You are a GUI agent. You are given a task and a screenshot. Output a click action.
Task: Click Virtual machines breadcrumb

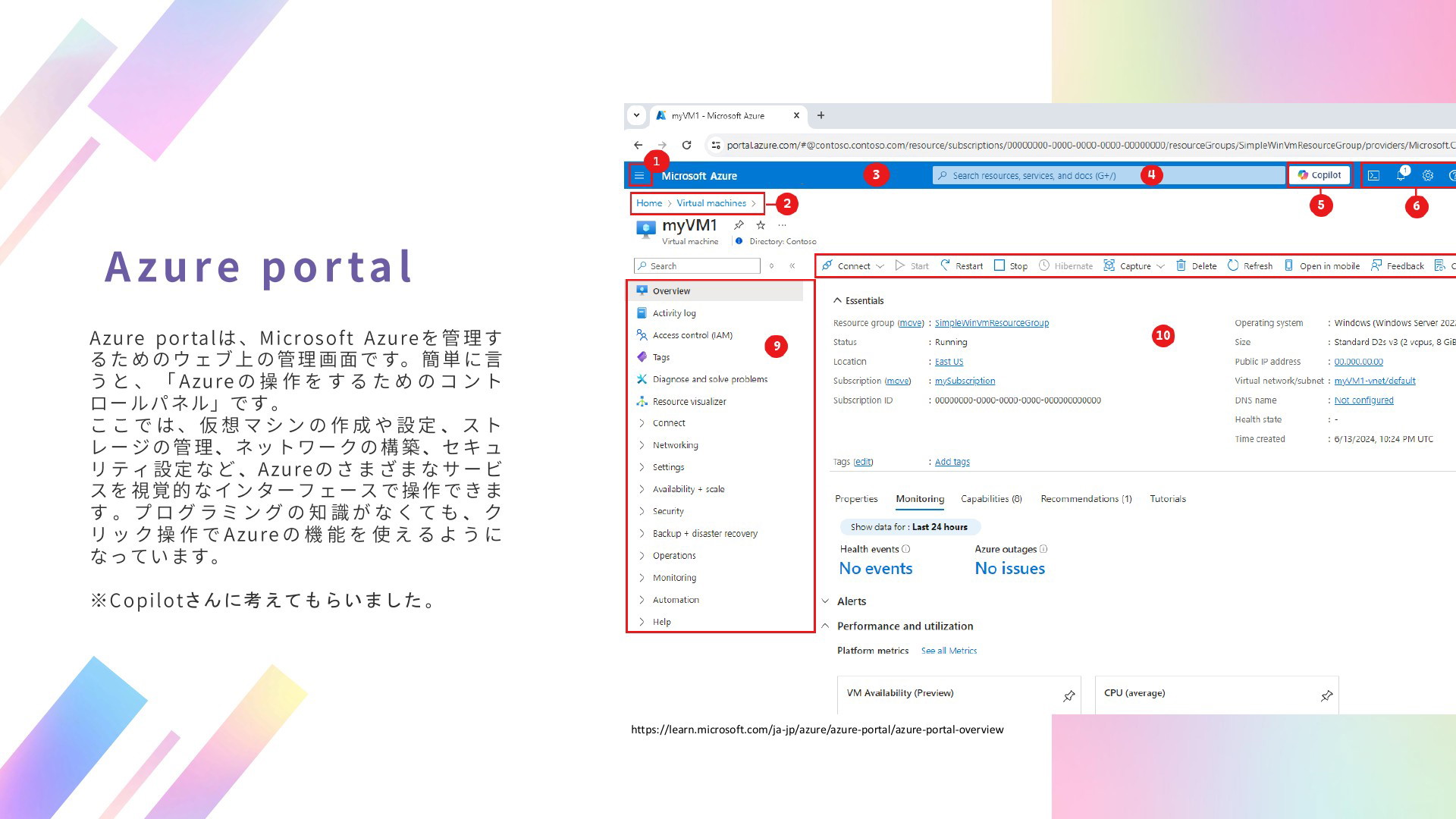pos(711,203)
